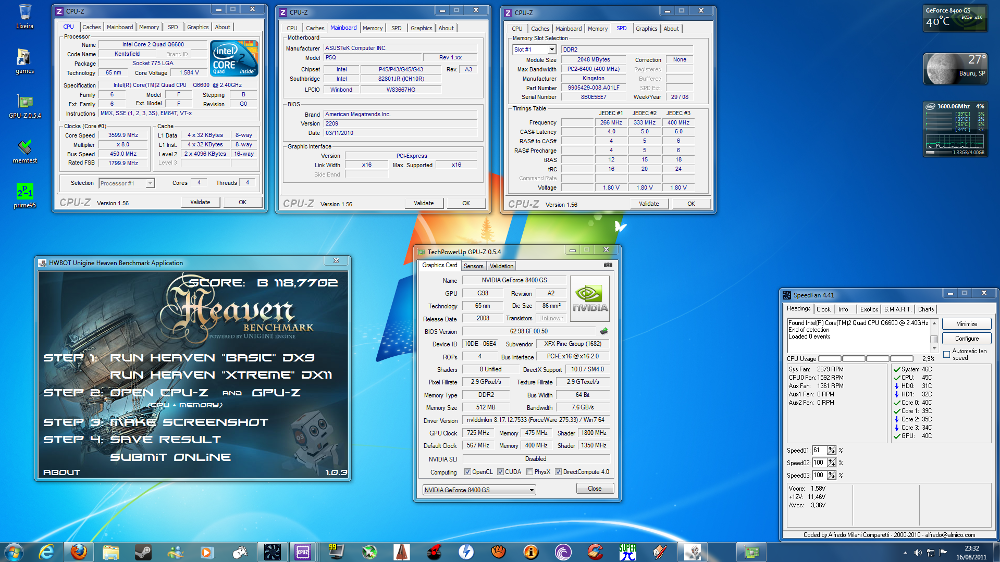Open Steam from the taskbar
This screenshot has width=1000, height=562.
pyautogui.click(x=143, y=552)
